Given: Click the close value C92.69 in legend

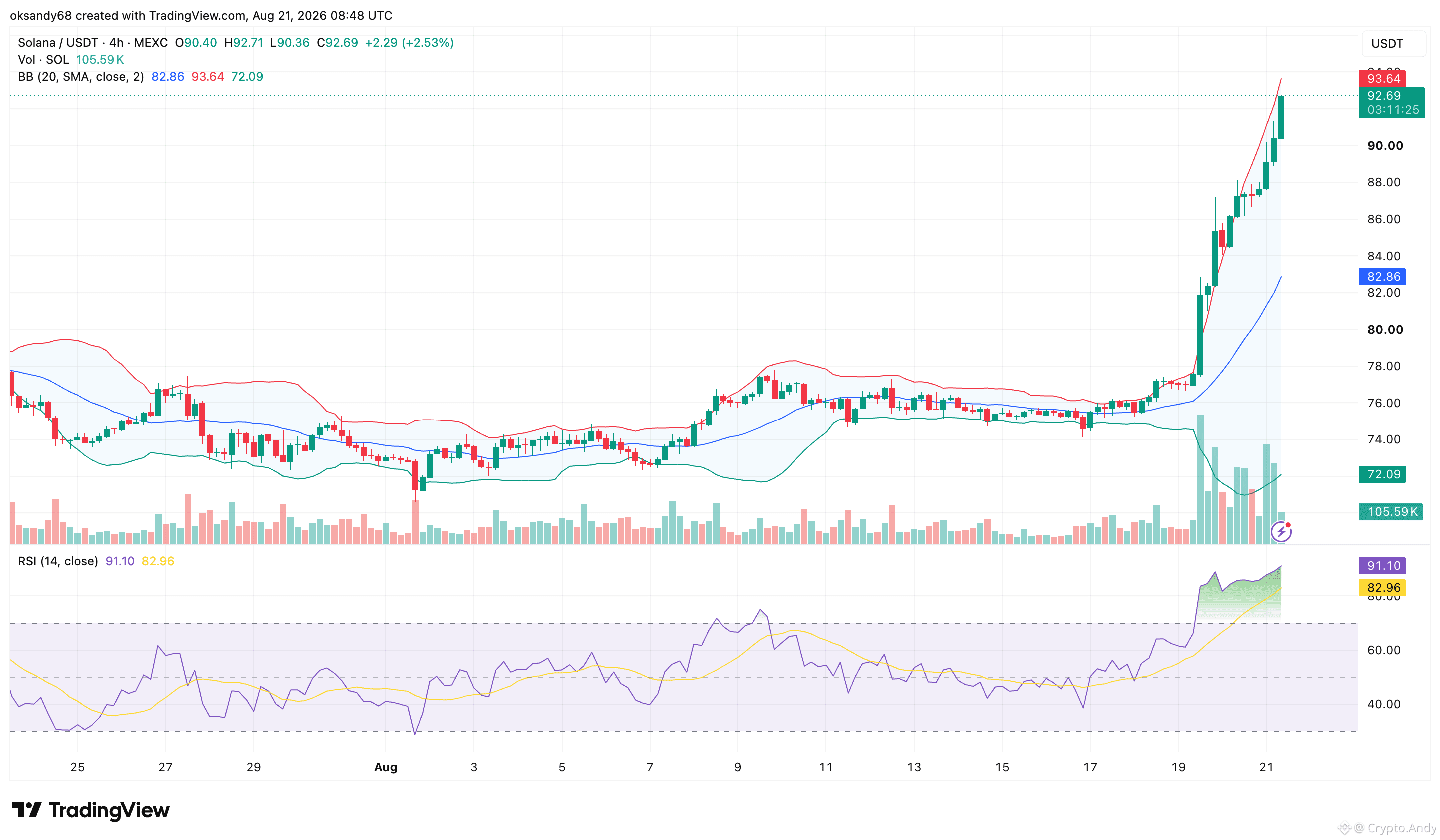Looking at the screenshot, I should click(x=337, y=43).
